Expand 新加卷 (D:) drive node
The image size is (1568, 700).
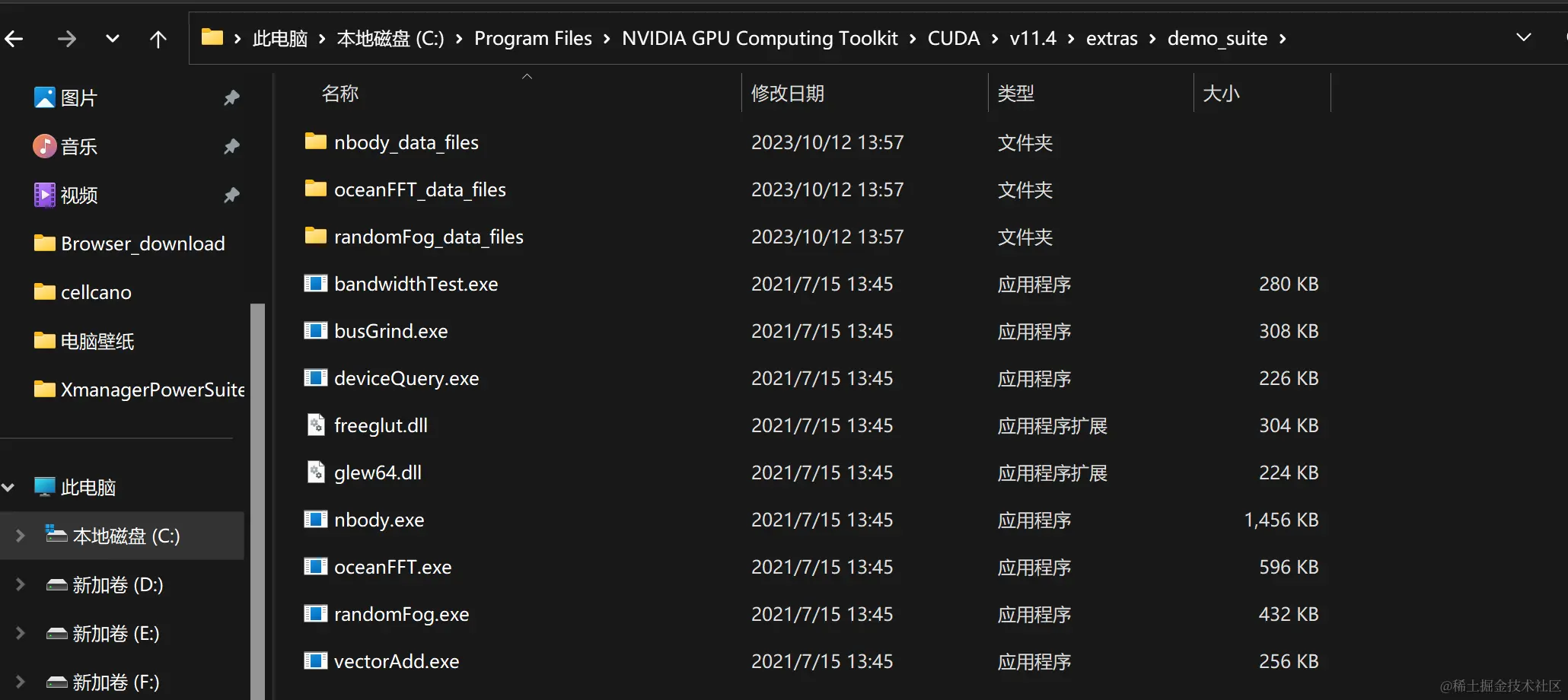click(21, 584)
